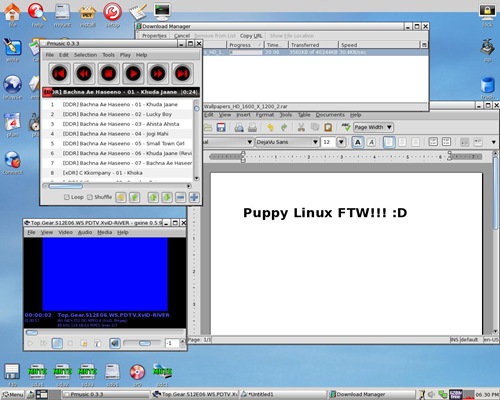Click Properties in Download Manager

[154, 36]
